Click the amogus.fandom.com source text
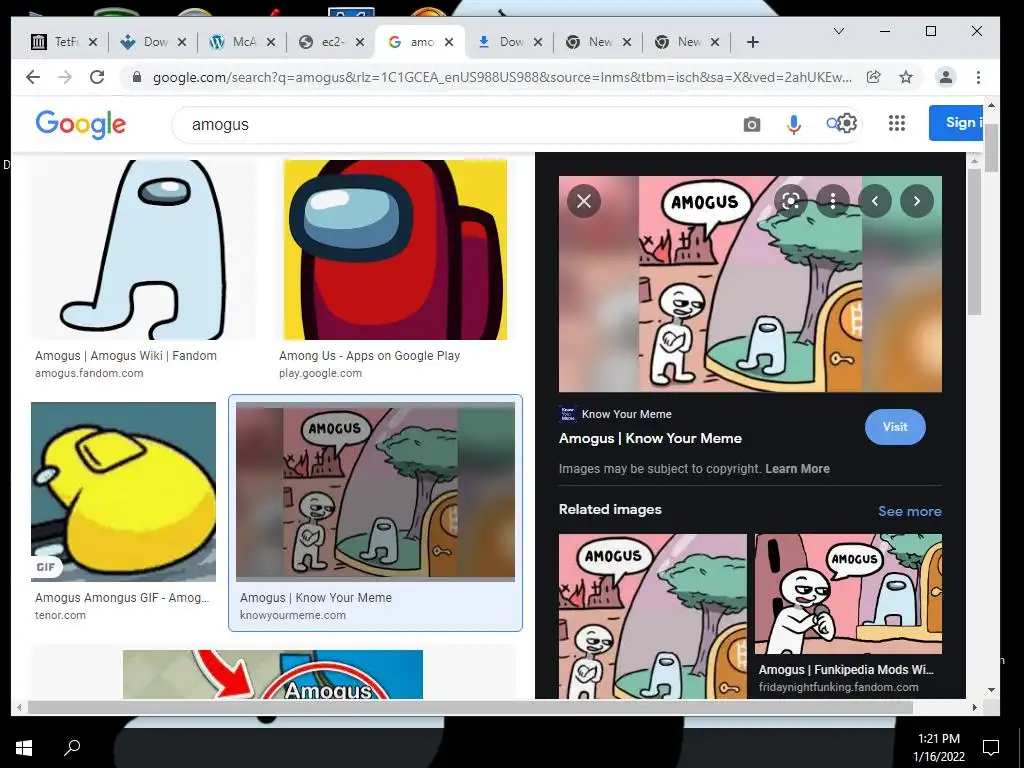1024x768 pixels. (x=89, y=374)
